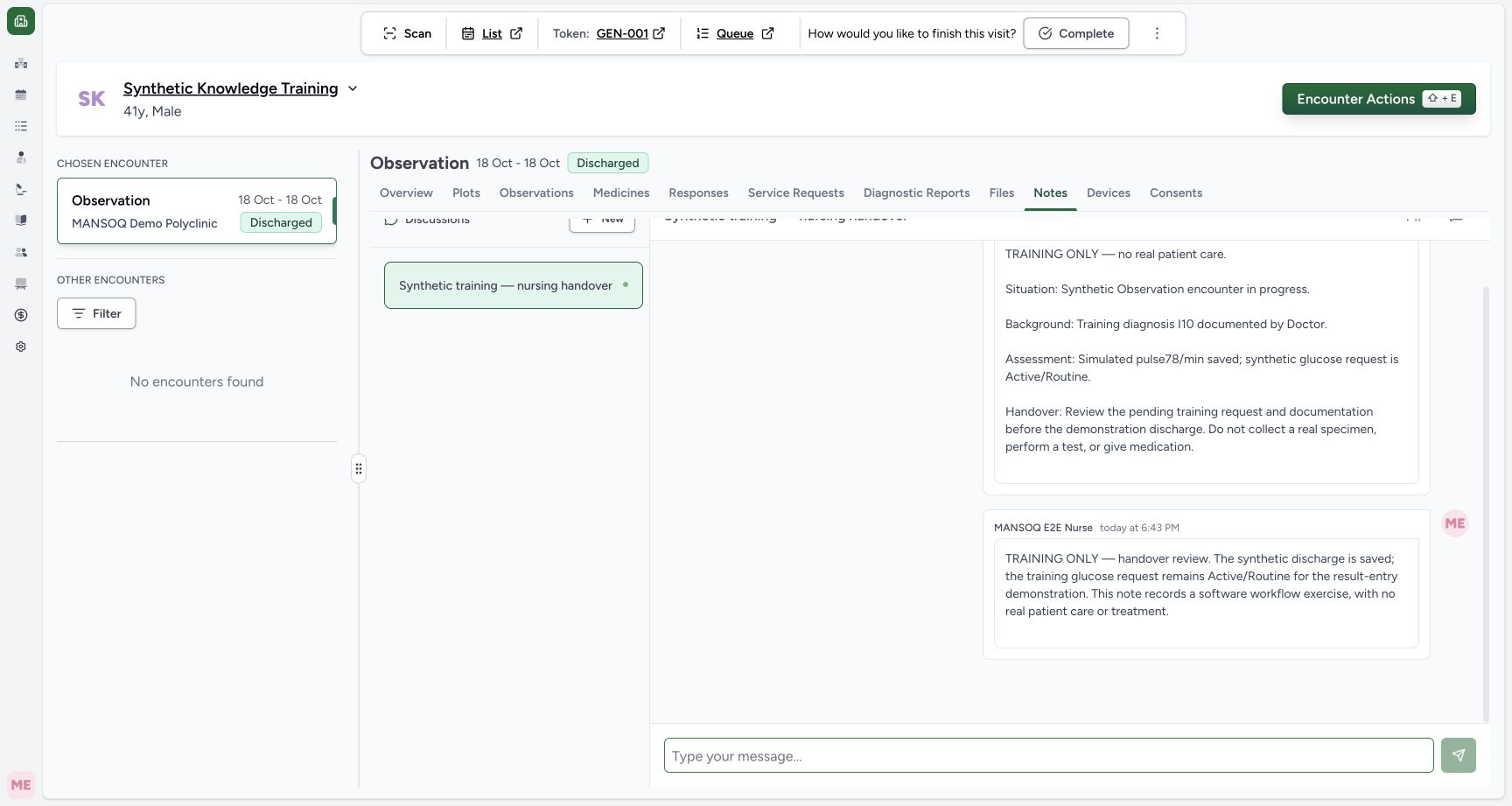Switch to the Observations tab
The height and width of the screenshot is (806, 1512).
coord(536,193)
